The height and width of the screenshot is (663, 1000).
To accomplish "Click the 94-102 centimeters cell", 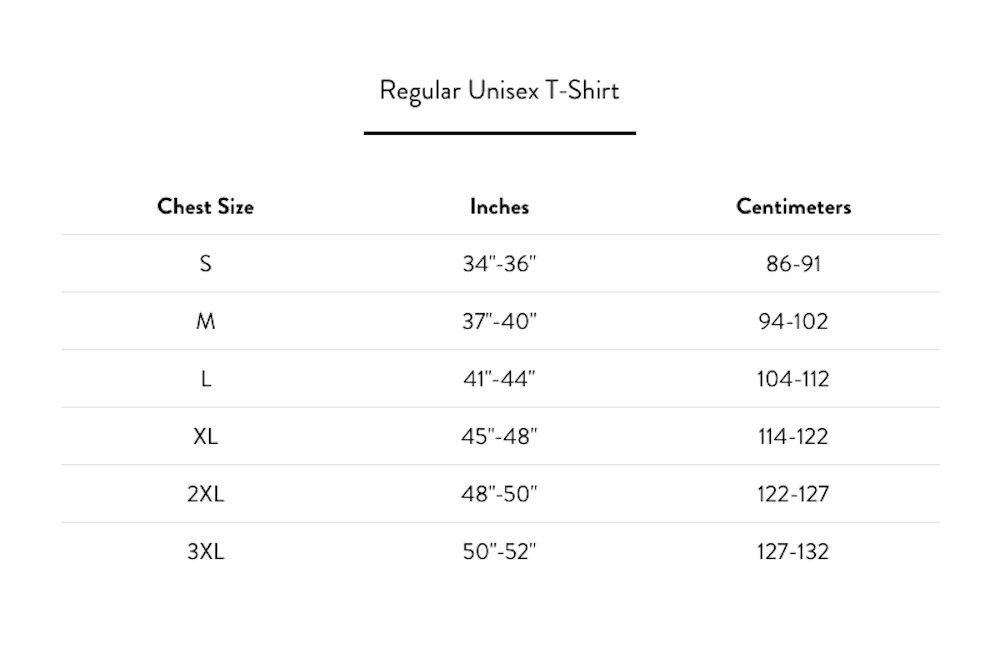I will (793, 321).
